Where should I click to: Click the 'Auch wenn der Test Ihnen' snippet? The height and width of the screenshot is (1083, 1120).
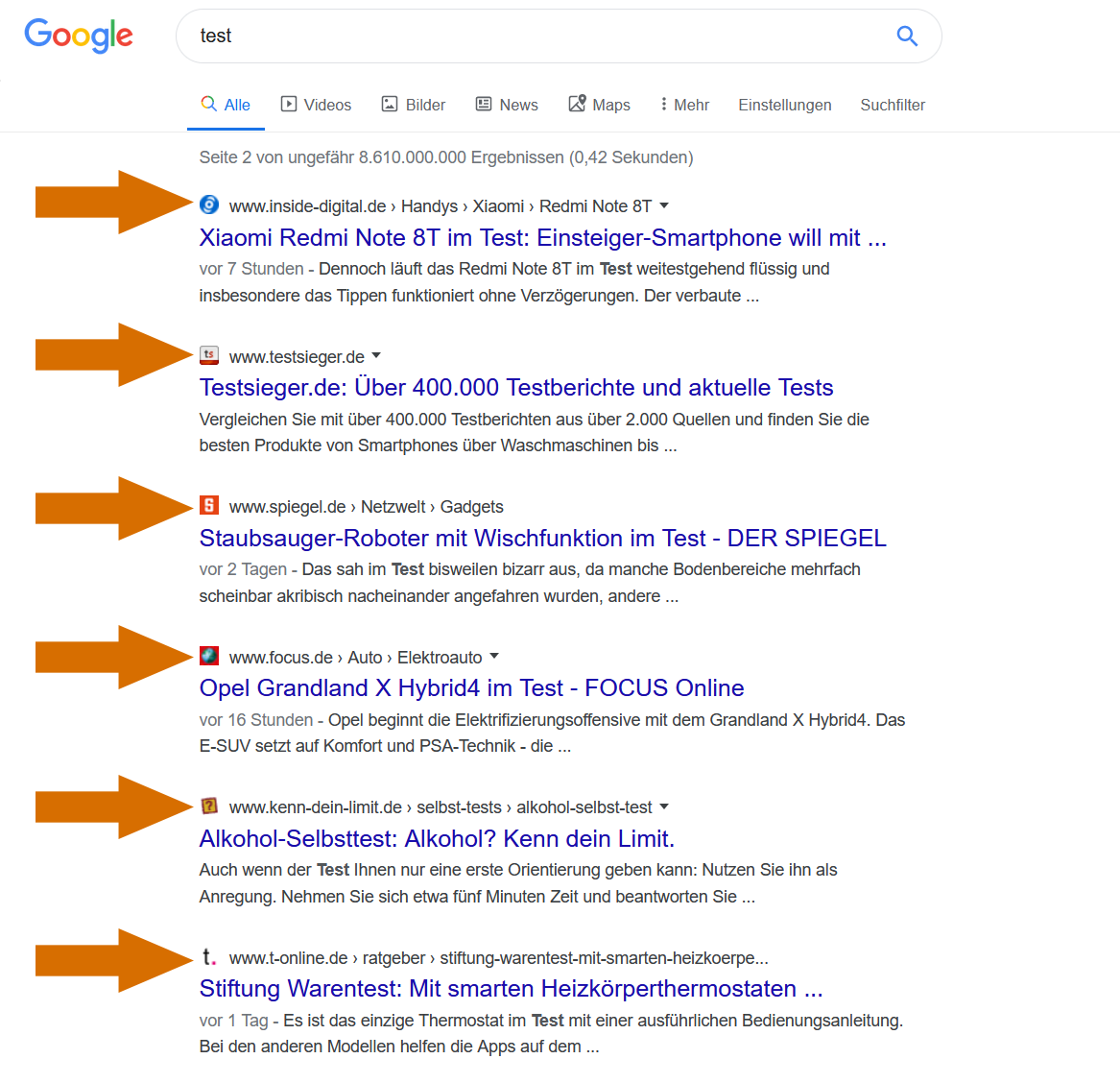coord(518,883)
